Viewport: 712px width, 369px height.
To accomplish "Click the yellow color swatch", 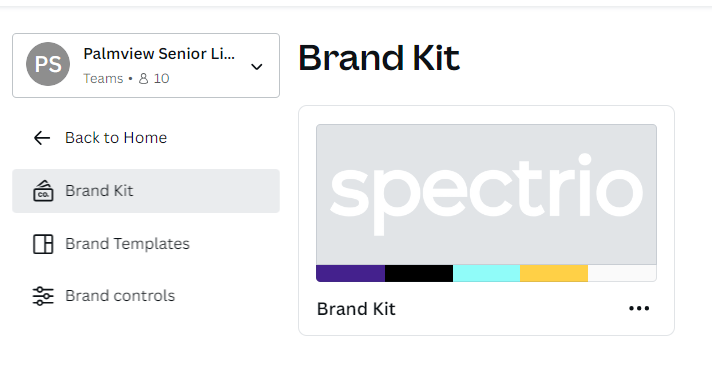I will tap(554, 273).
